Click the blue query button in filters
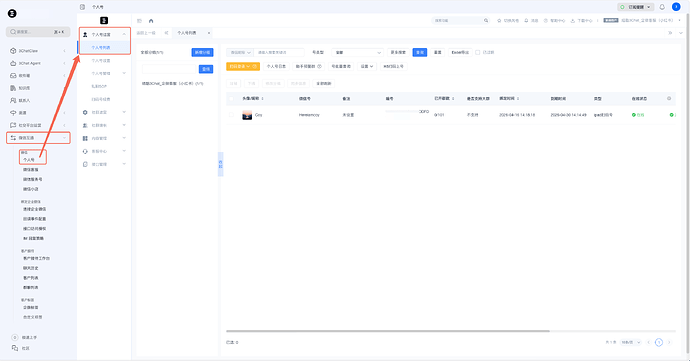690x361 pixels. [420, 52]
